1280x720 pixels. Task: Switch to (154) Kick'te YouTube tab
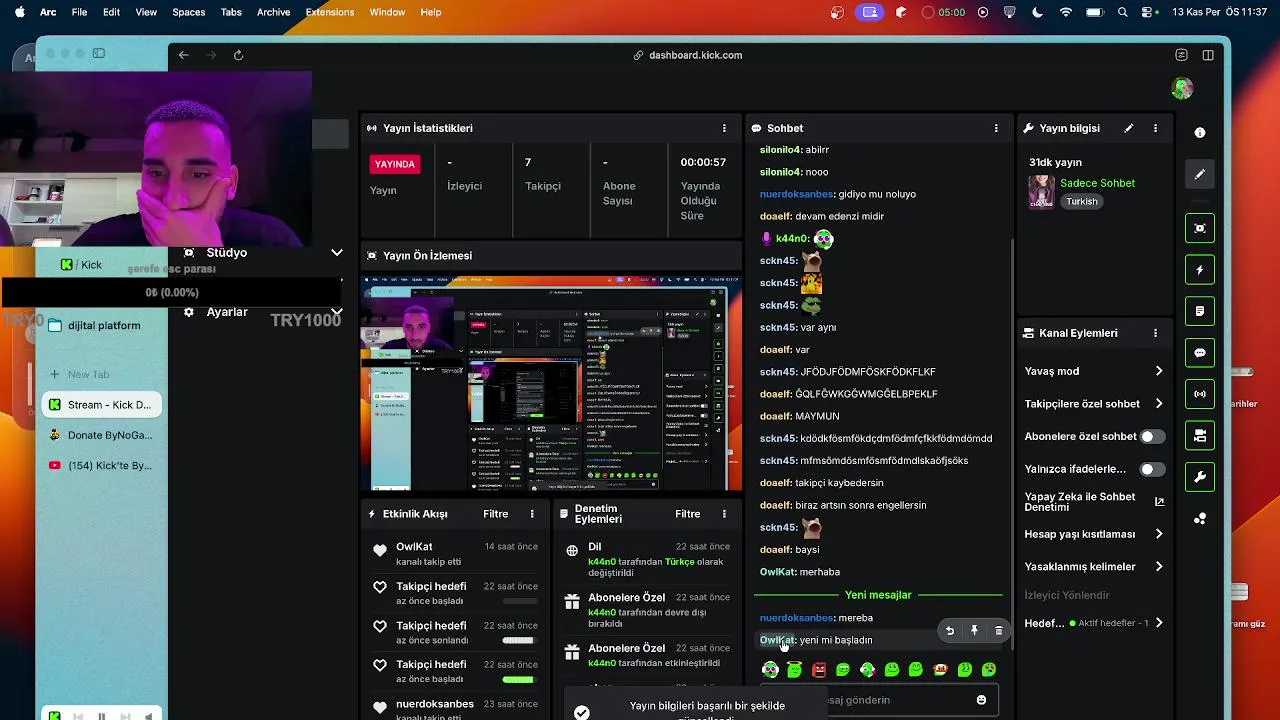101,465
